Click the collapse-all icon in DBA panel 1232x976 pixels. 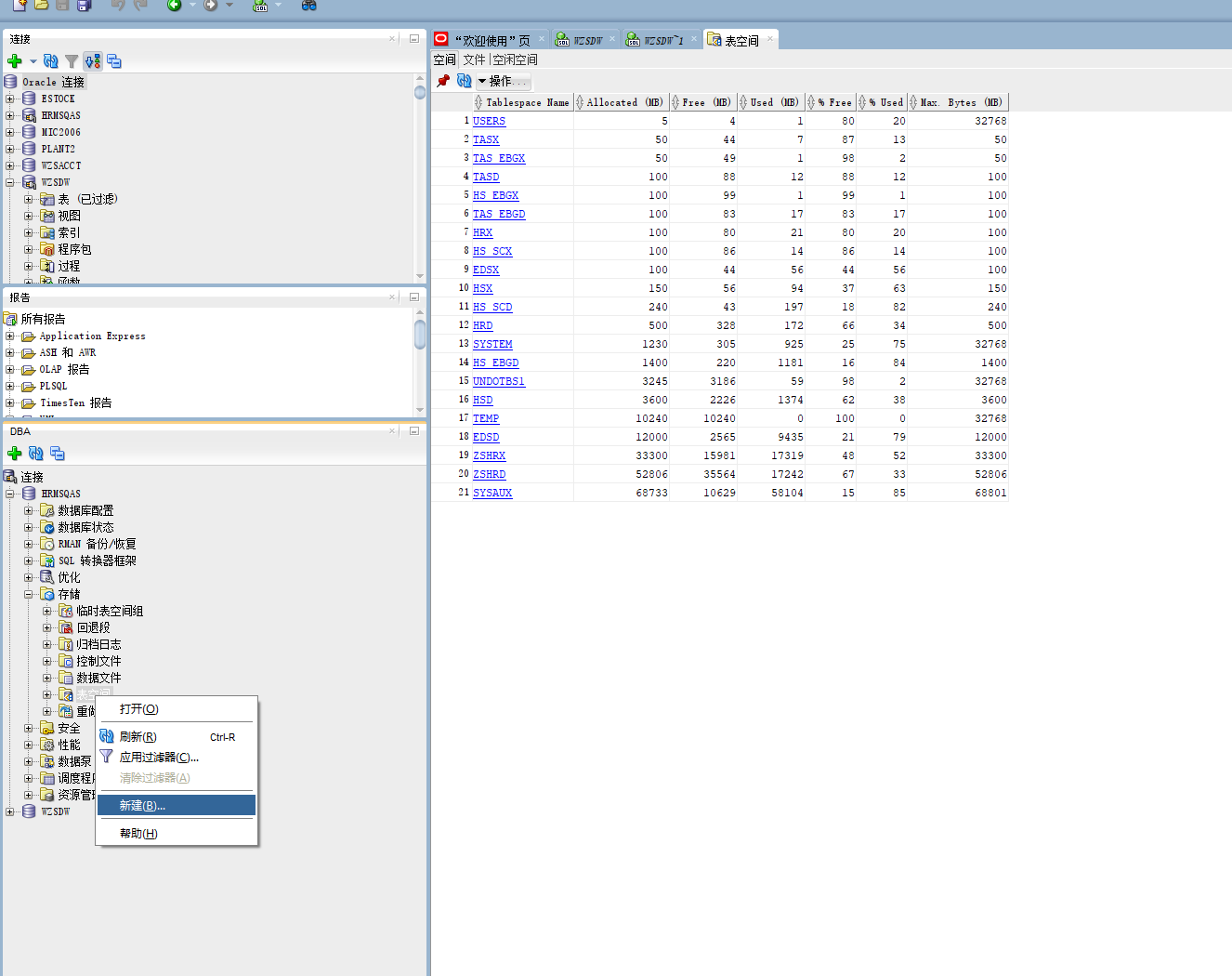pyautogui.click(x=58, y=454)
